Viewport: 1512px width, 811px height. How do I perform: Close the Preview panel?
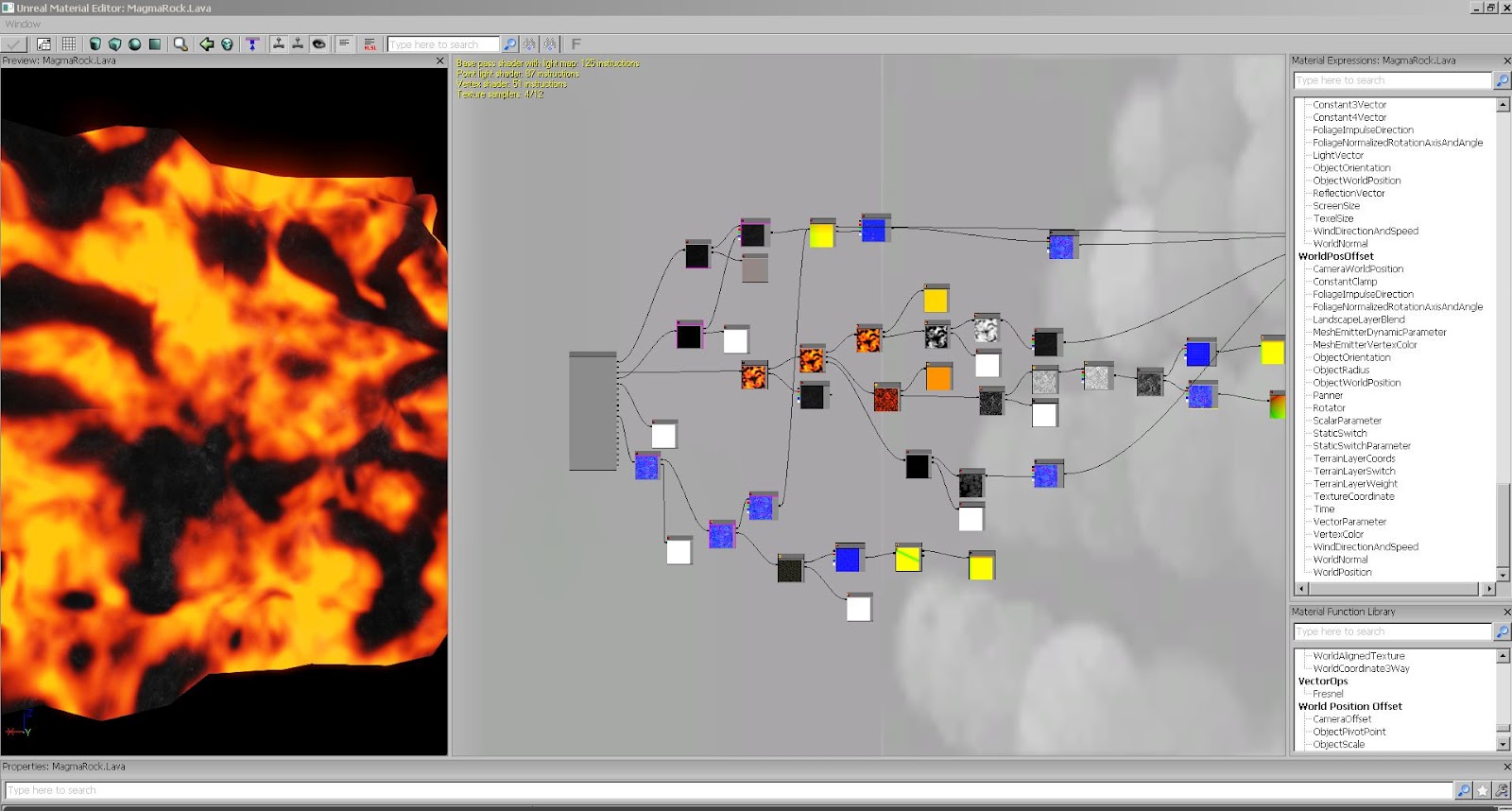(439, 60)
